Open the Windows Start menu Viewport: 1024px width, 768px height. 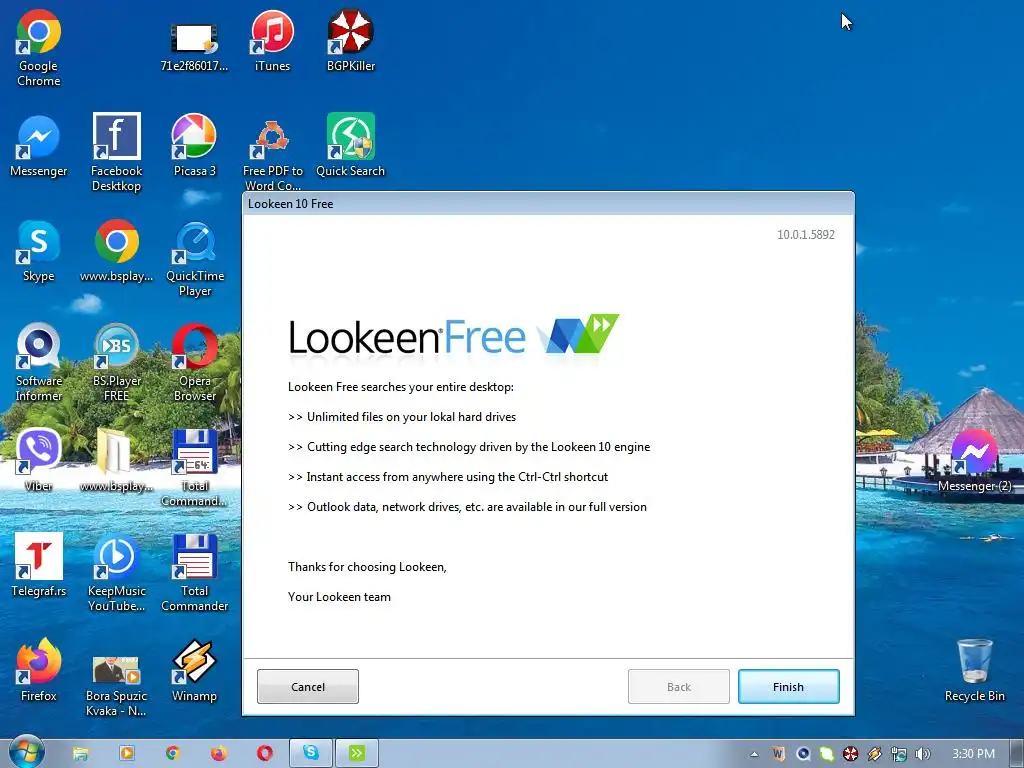point(26,752)
